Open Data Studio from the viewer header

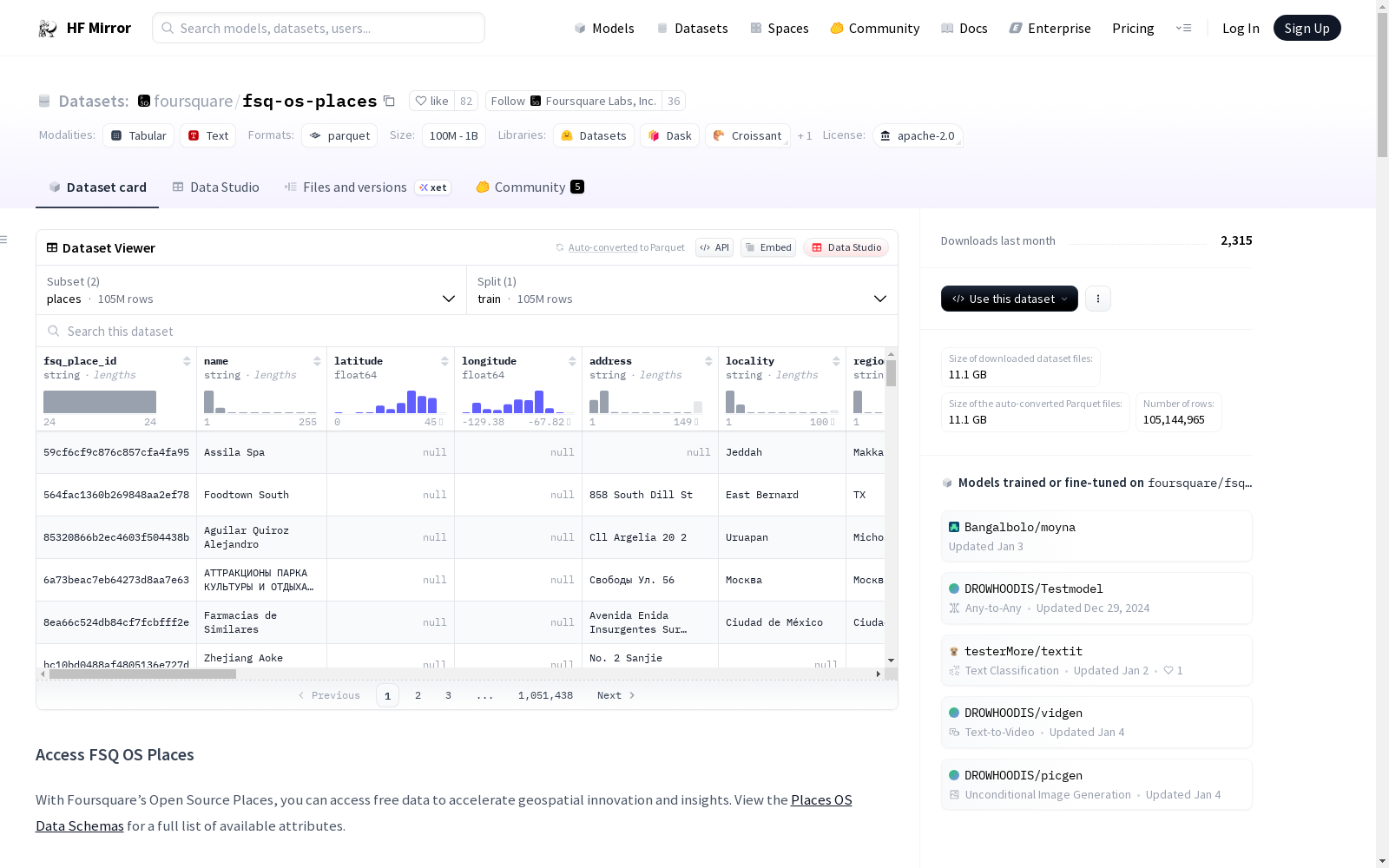coord(846,247)
